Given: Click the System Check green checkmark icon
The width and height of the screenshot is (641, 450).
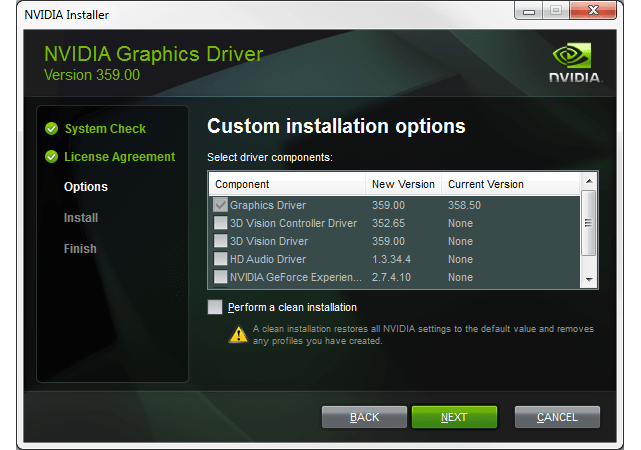Looking at the screenshot, I should click(x=52, y=129).
